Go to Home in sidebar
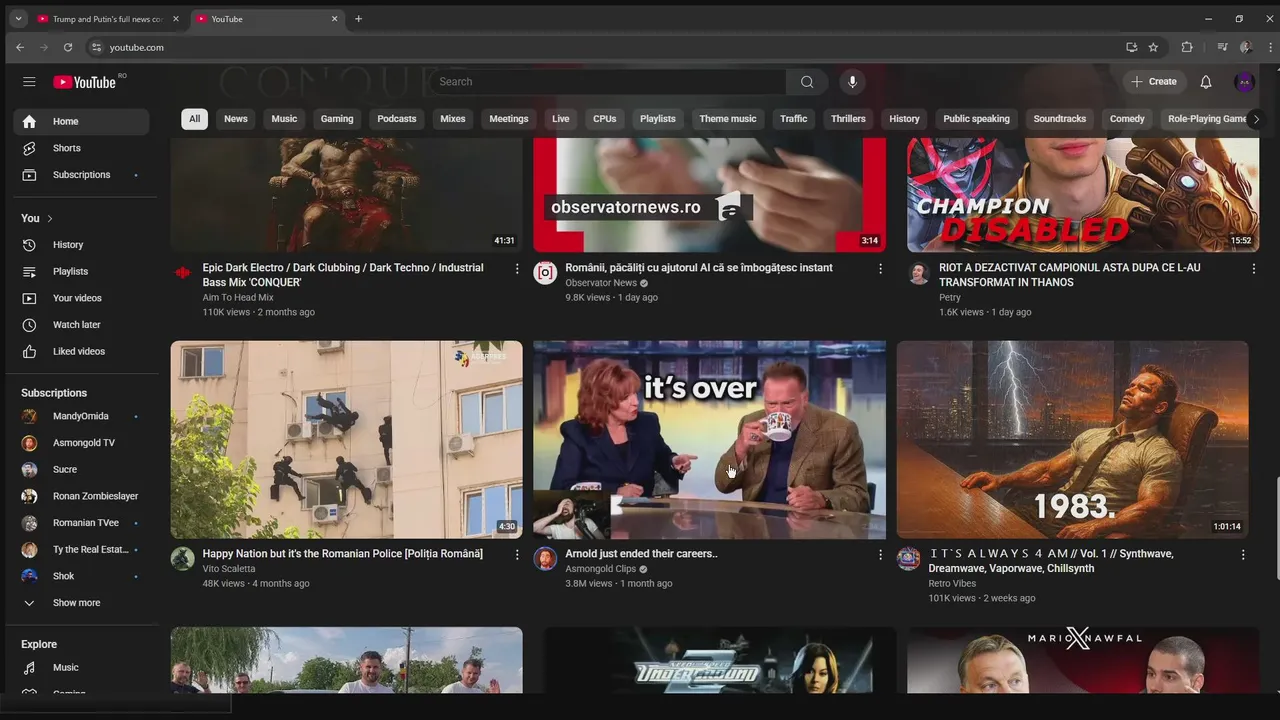 pos(80,122)
